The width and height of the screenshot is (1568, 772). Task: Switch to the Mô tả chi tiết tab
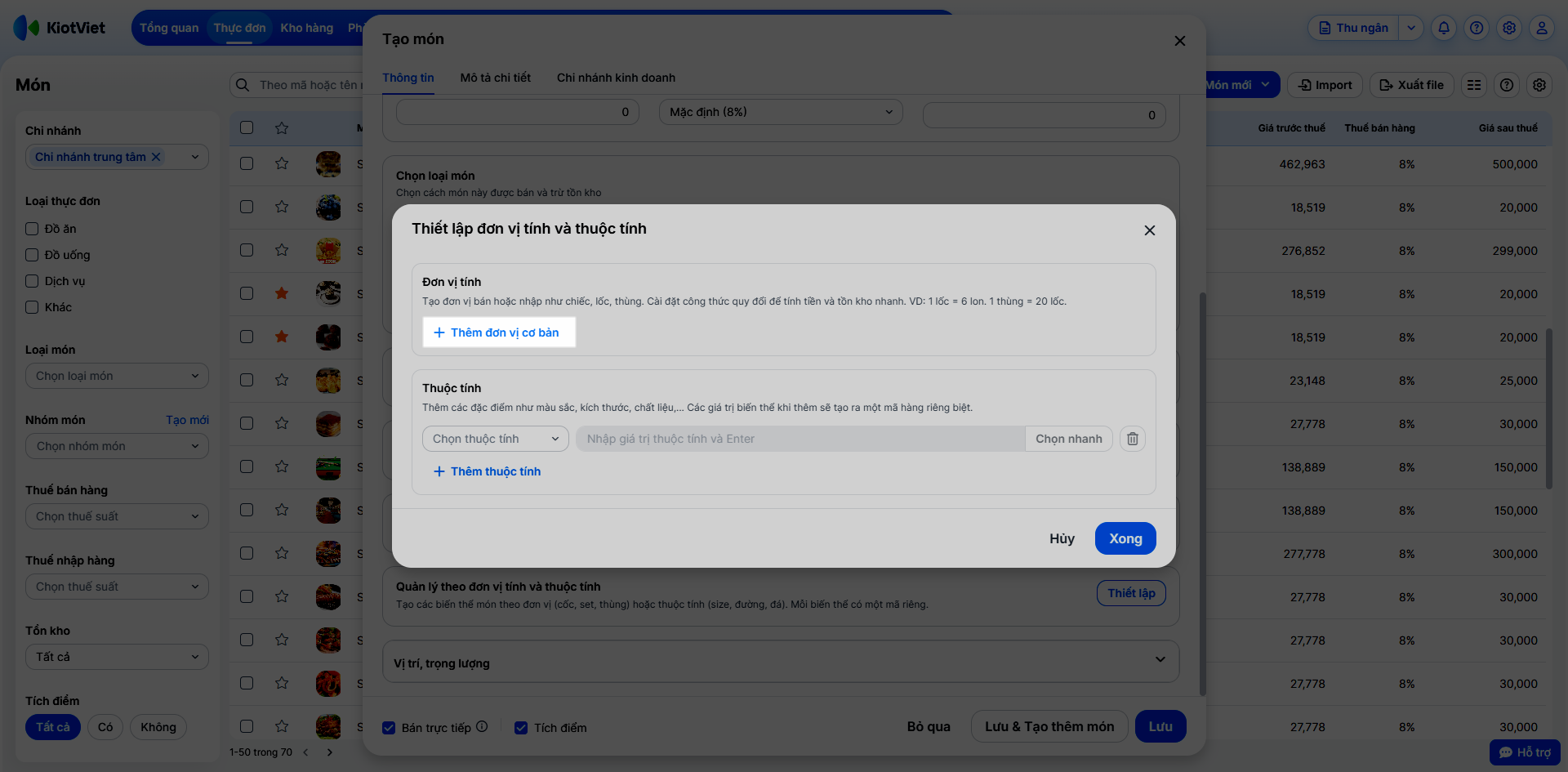tap(495, 78)
